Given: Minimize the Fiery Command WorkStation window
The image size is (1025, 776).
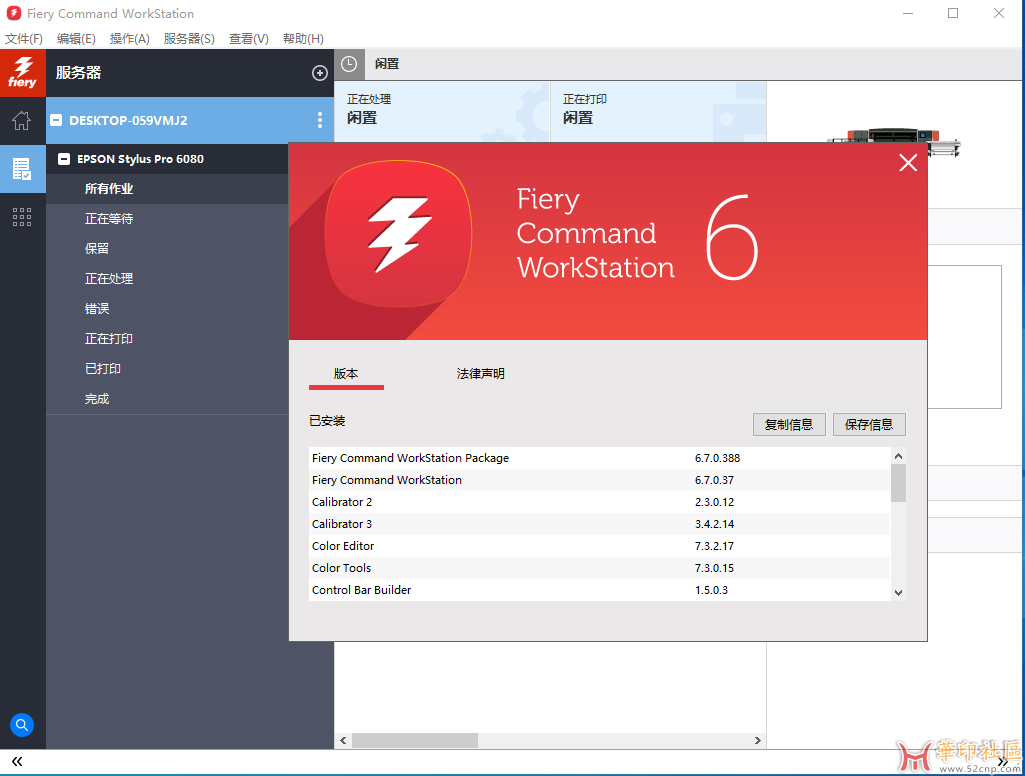Looking at the screenshot, I should tap(908, 13).
